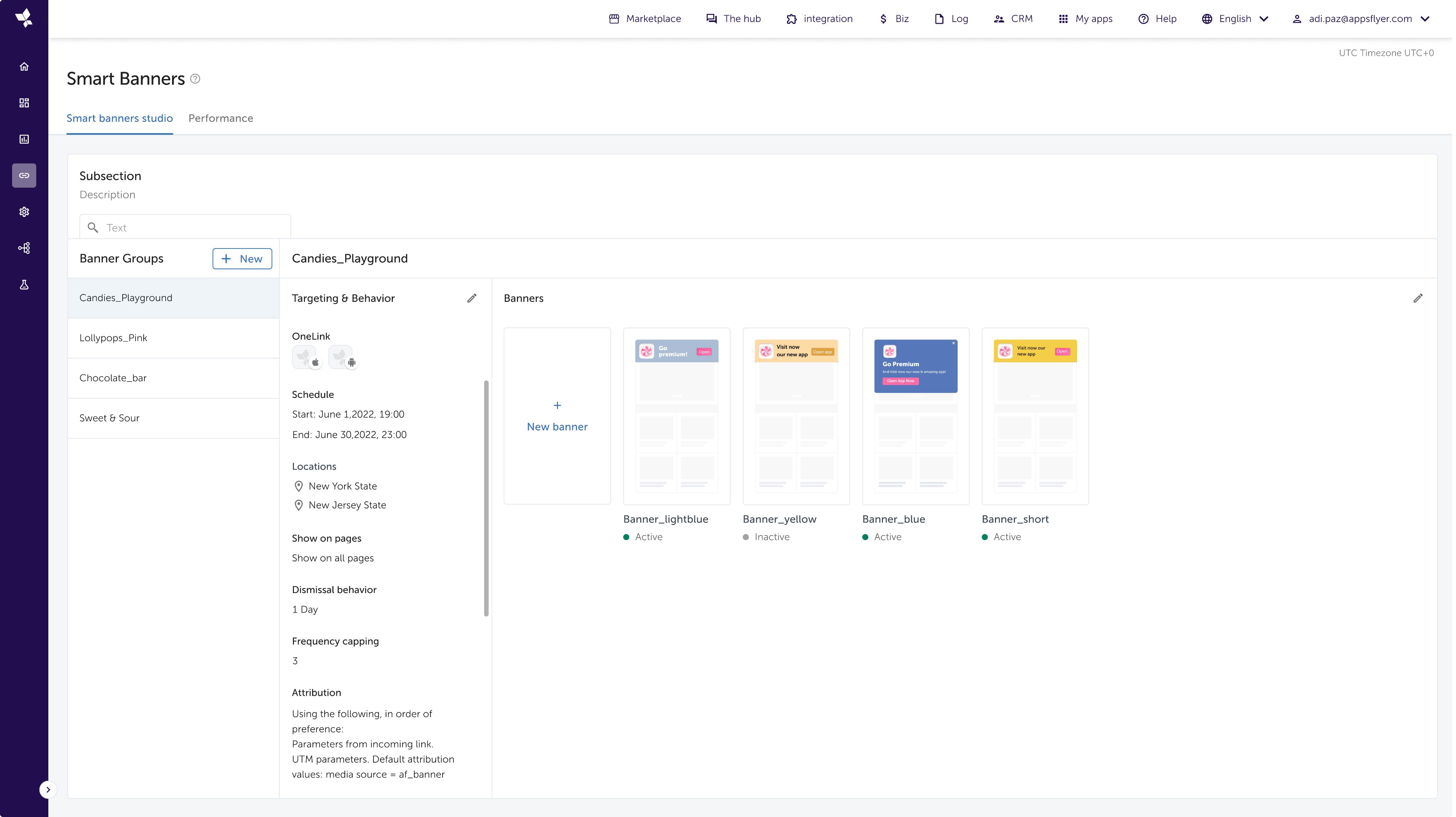Click the New banner group button
The width and height of the screenshot is (1456, 817).
(x=242, y=258)
